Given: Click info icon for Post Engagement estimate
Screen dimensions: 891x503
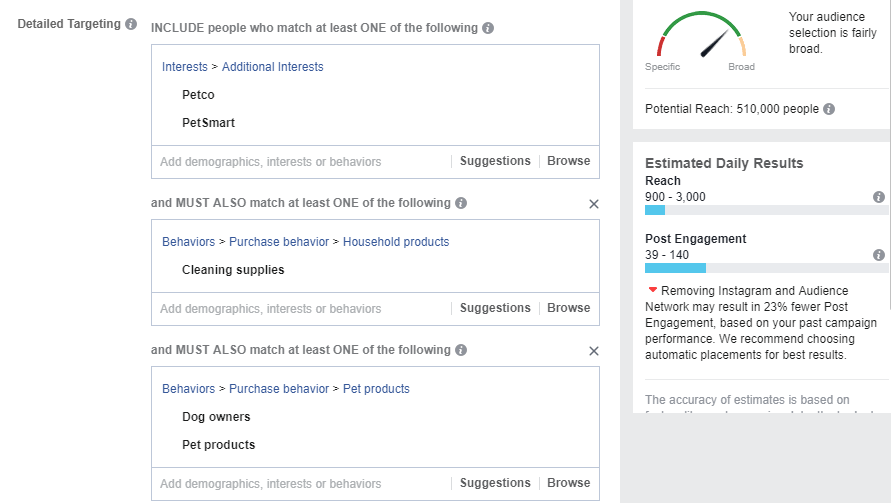Looking at the screenshot, I should [x=878, y=255].
